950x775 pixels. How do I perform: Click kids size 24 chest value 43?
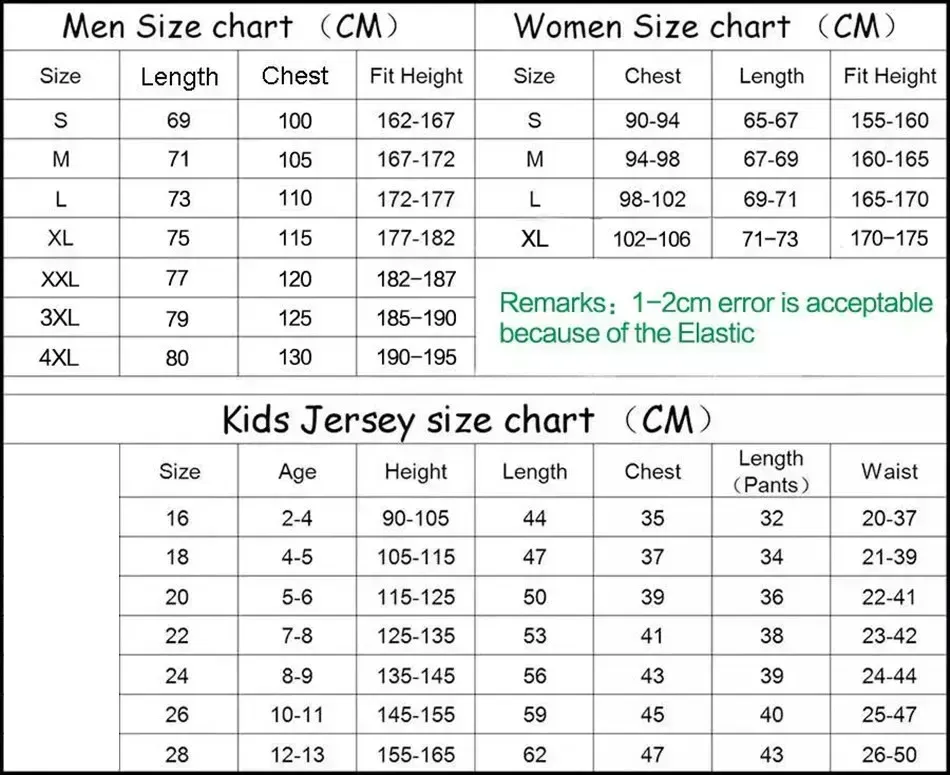[x=653, y=676]
